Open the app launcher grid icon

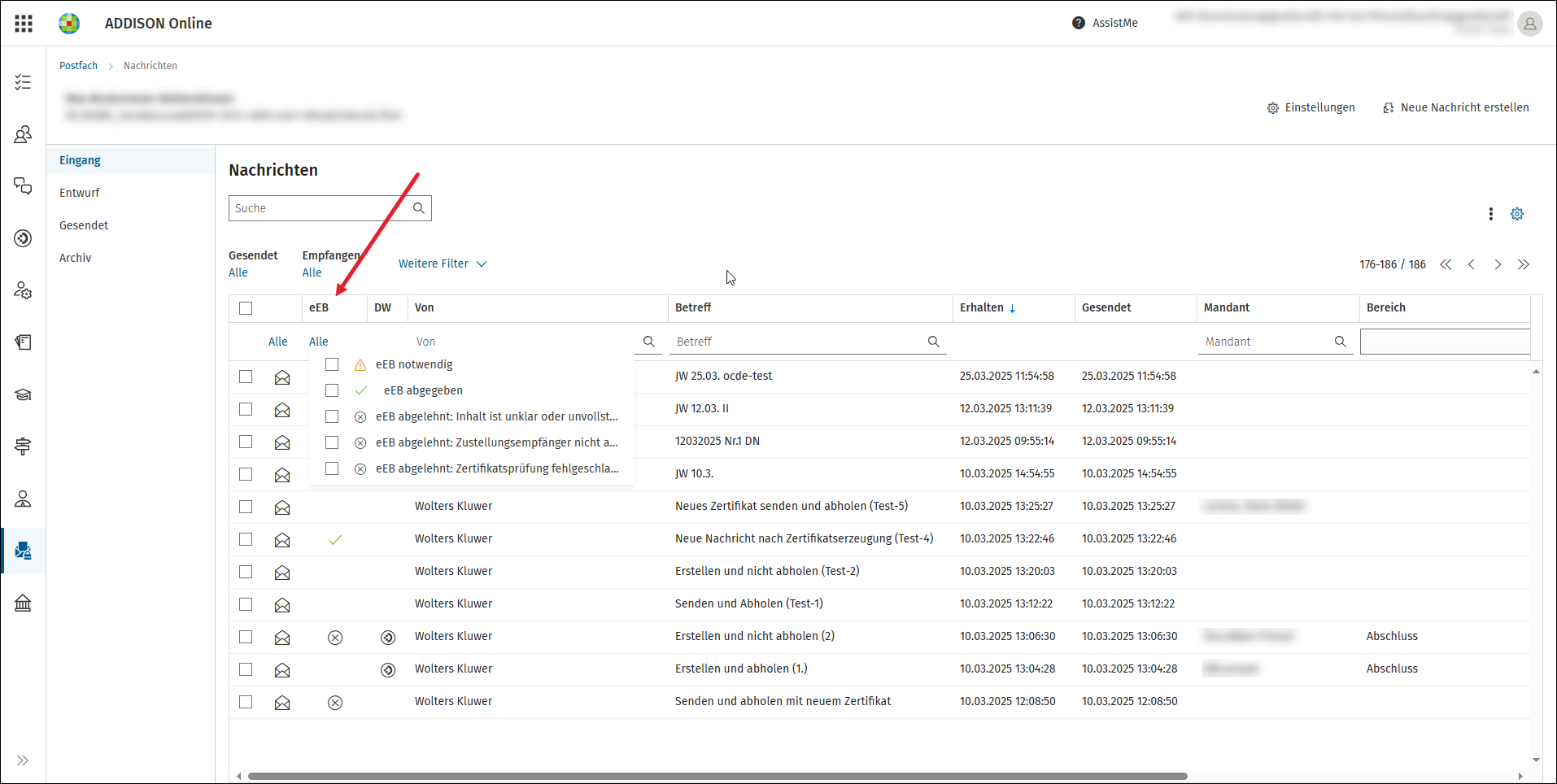[24, 24]
